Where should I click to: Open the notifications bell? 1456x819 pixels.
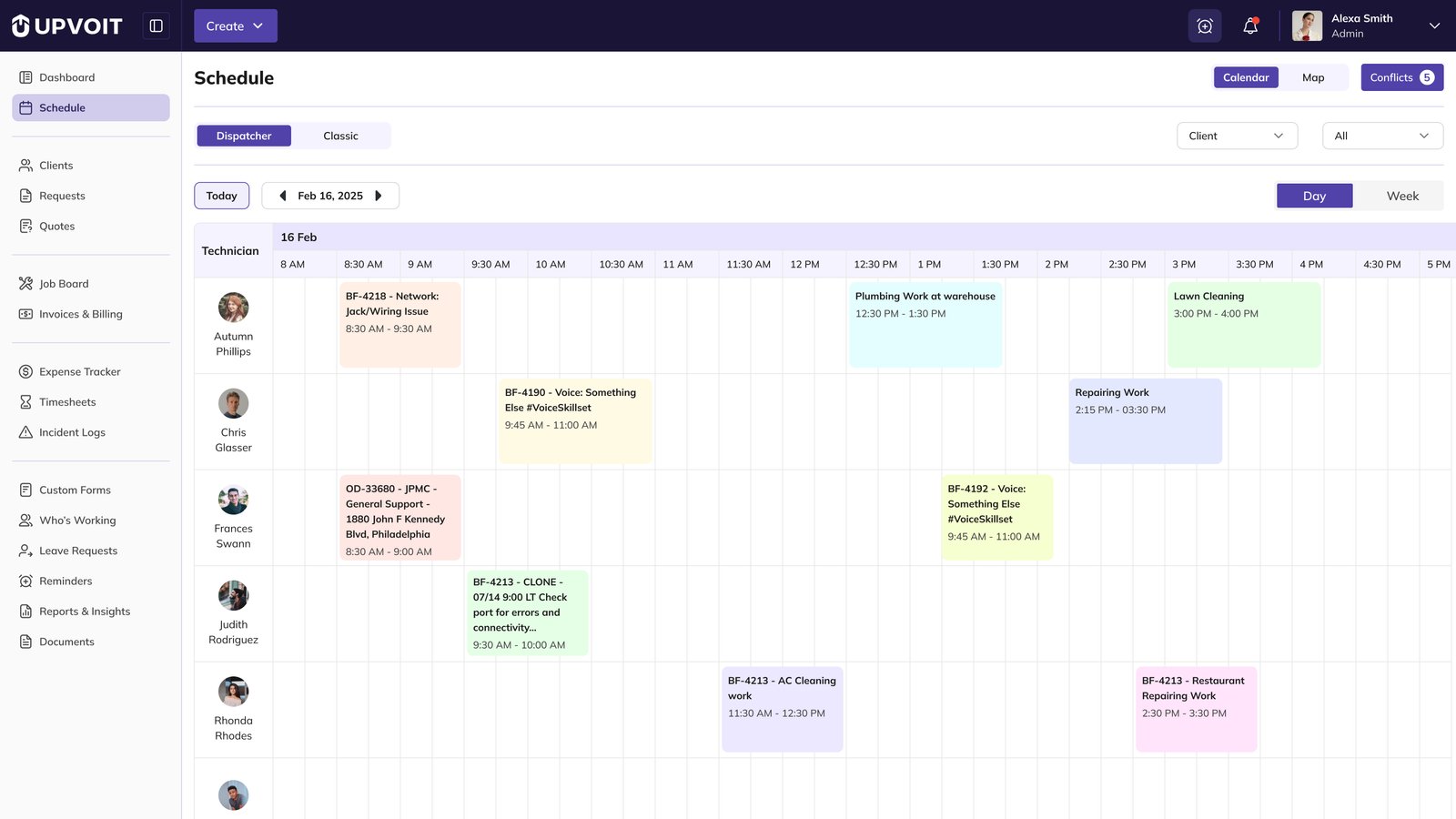pyautogui.click(x=1250, y=26)
